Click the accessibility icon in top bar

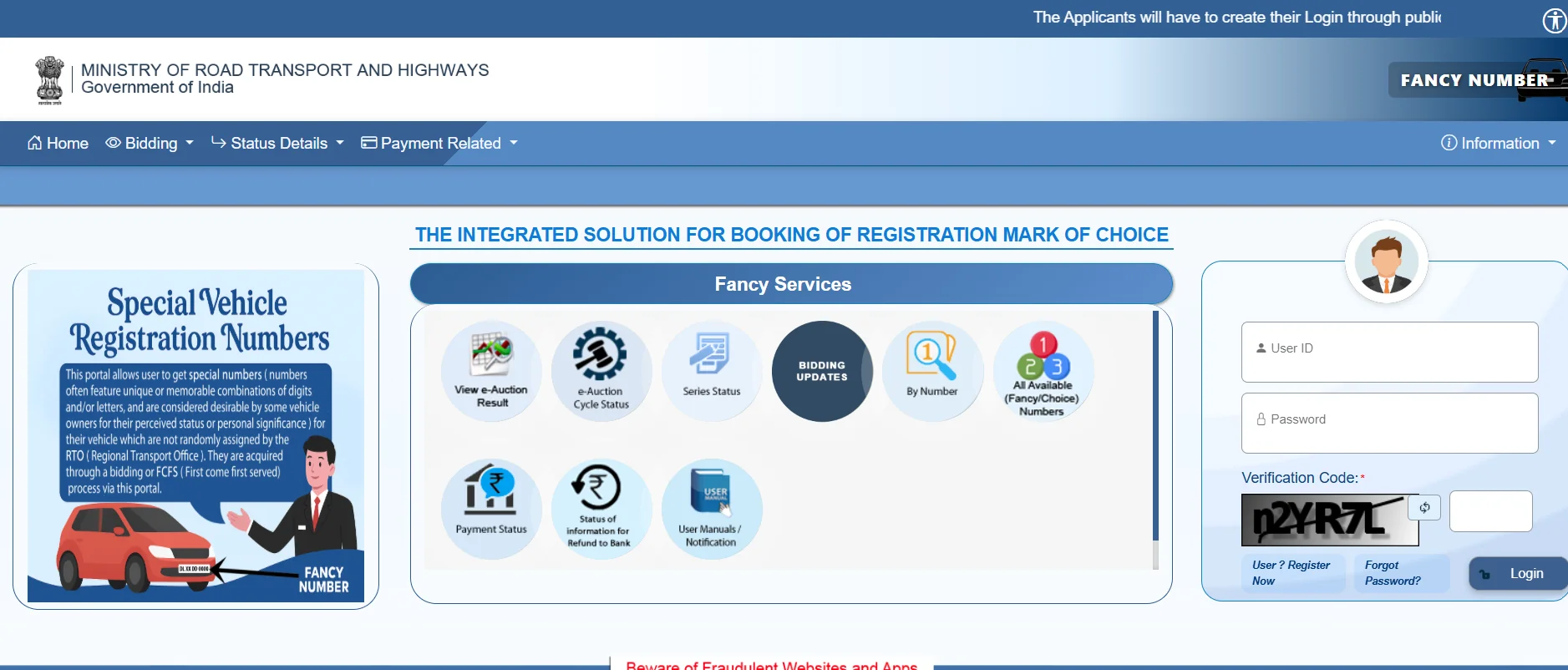pos(1554,20)
